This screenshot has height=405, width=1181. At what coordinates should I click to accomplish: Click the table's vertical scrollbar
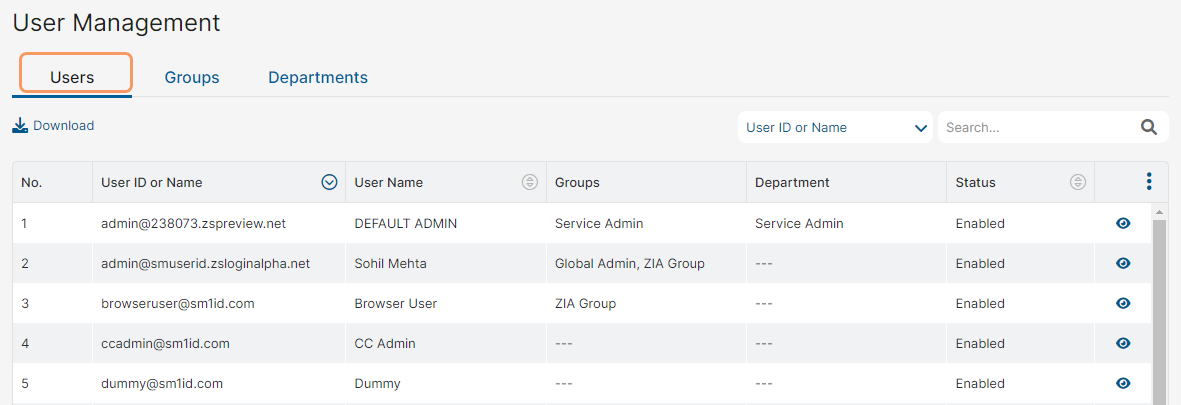pyautogui.click(x=1159, y=310)
